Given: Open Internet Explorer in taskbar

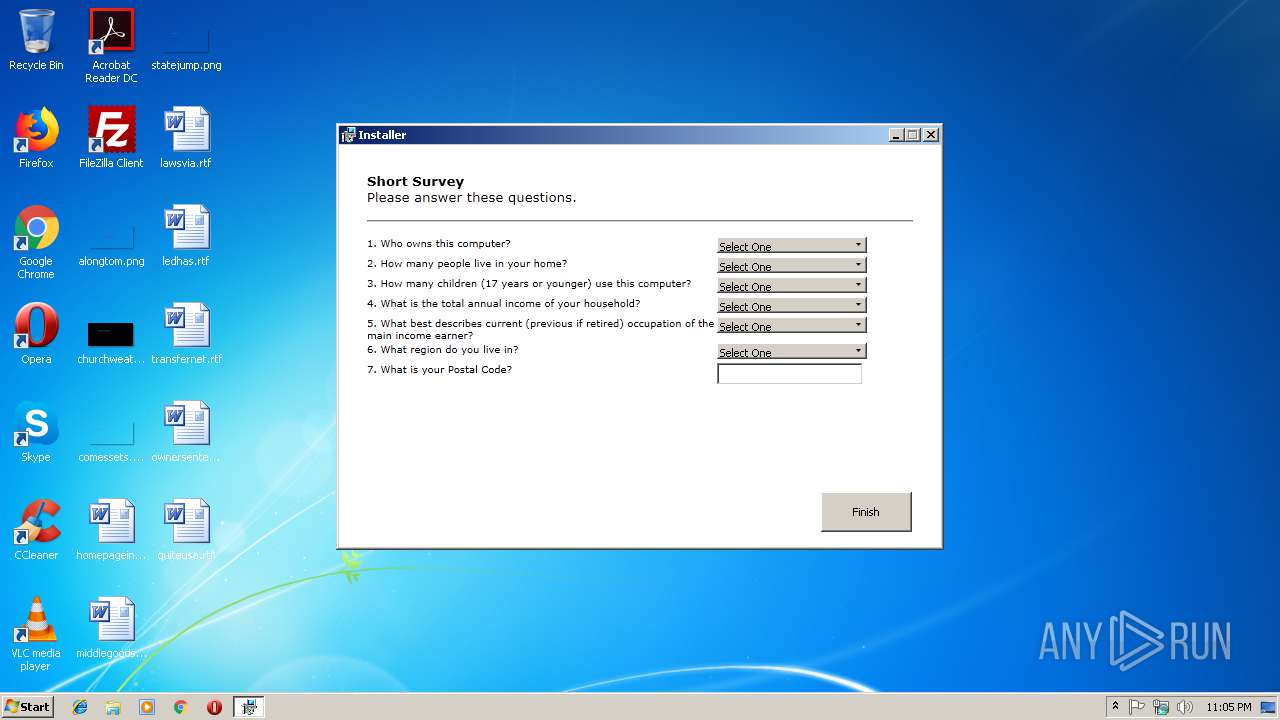Looking at the screenshot, I should click(80, 707).
